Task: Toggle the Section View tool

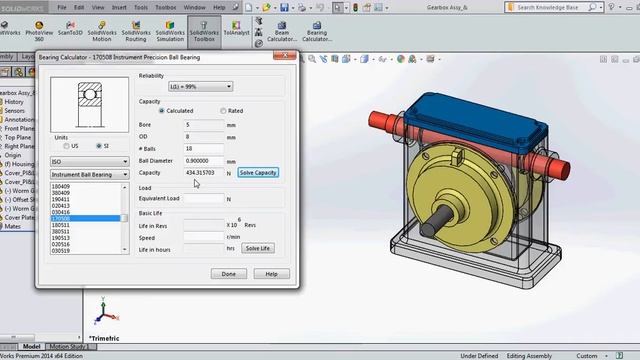Action: (335, 59)
